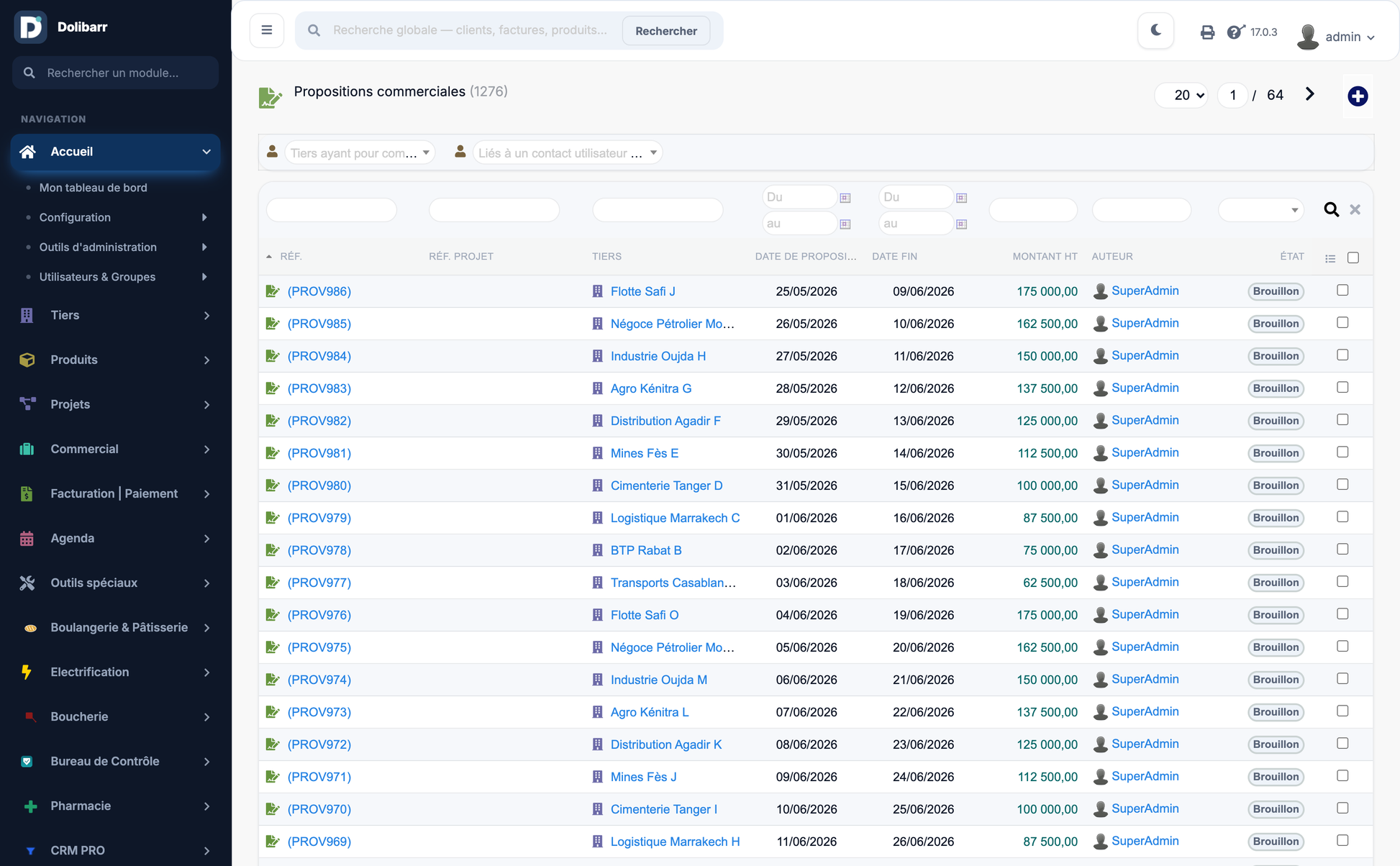1400x866 pixels.
Task: Add new proposal with plus icon
Action: pyautogui.click(x=1358, y=96)
